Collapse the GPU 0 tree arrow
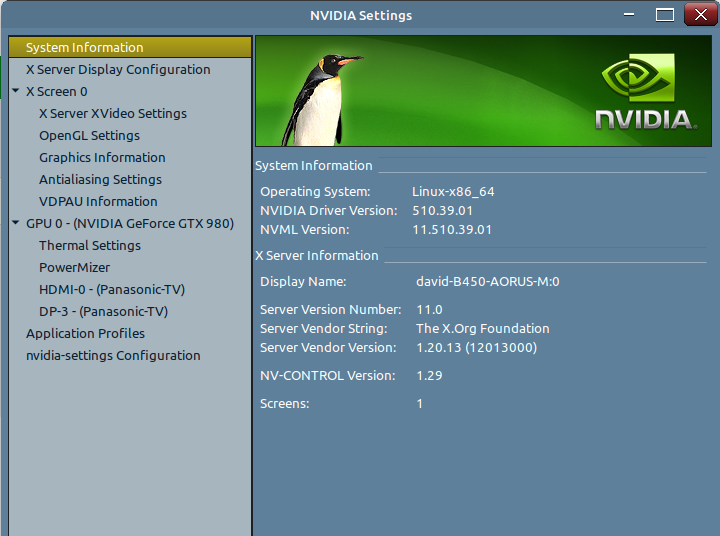Image resolution: width=720 pixels, height=536 pixels. 16,223
